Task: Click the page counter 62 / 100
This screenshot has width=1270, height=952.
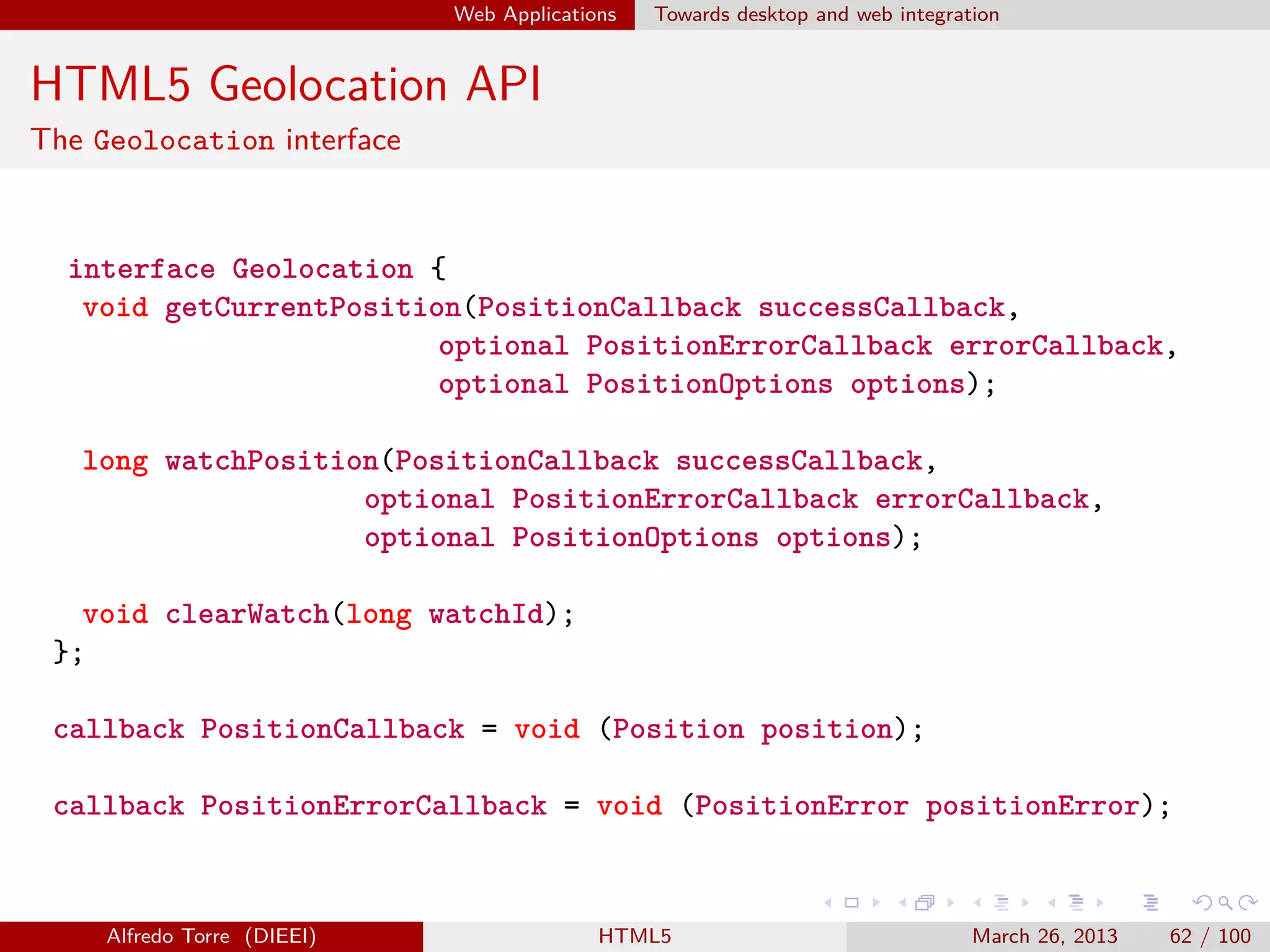Action: [1210, 936]
